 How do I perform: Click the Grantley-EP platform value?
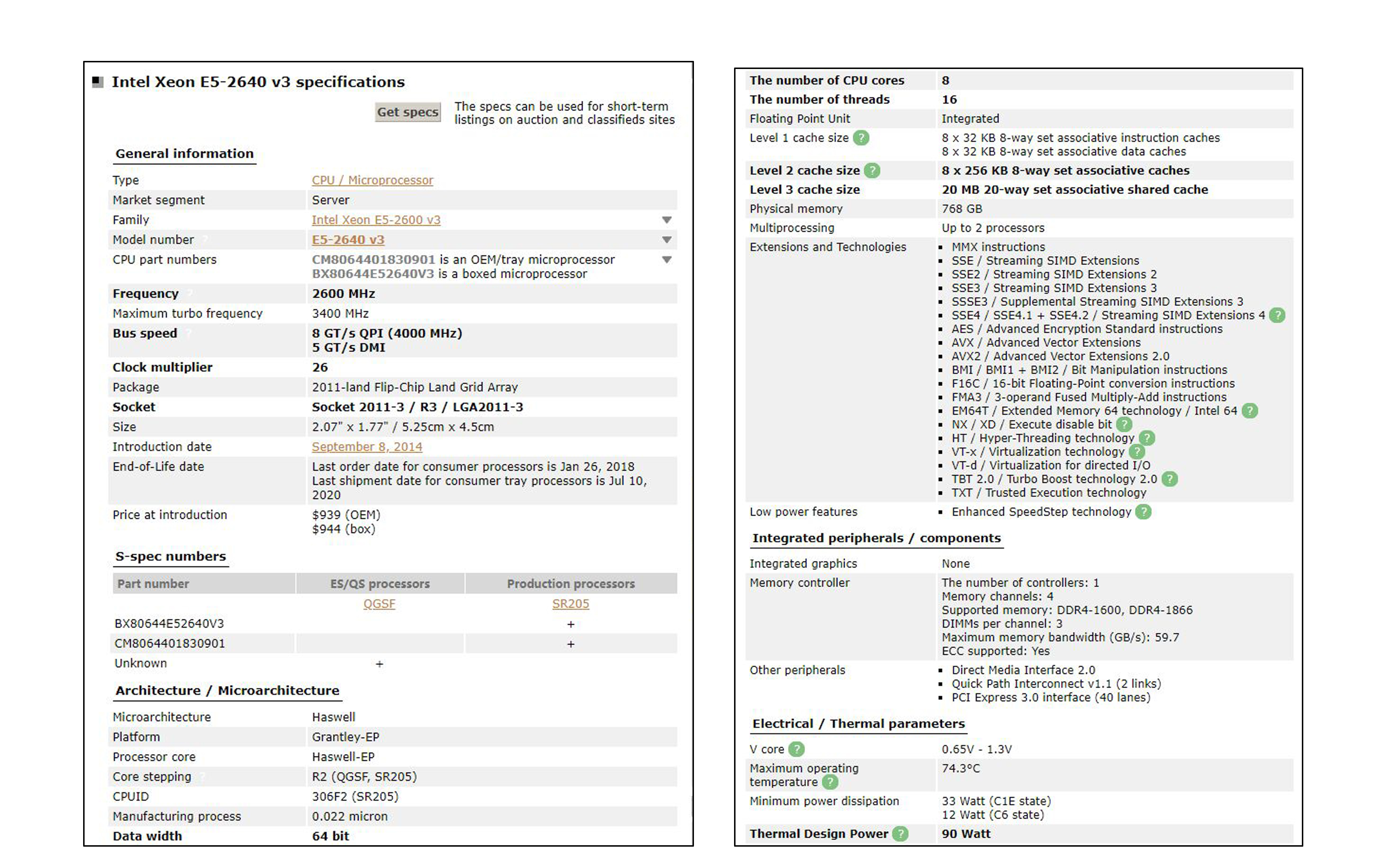click(345, 737)
